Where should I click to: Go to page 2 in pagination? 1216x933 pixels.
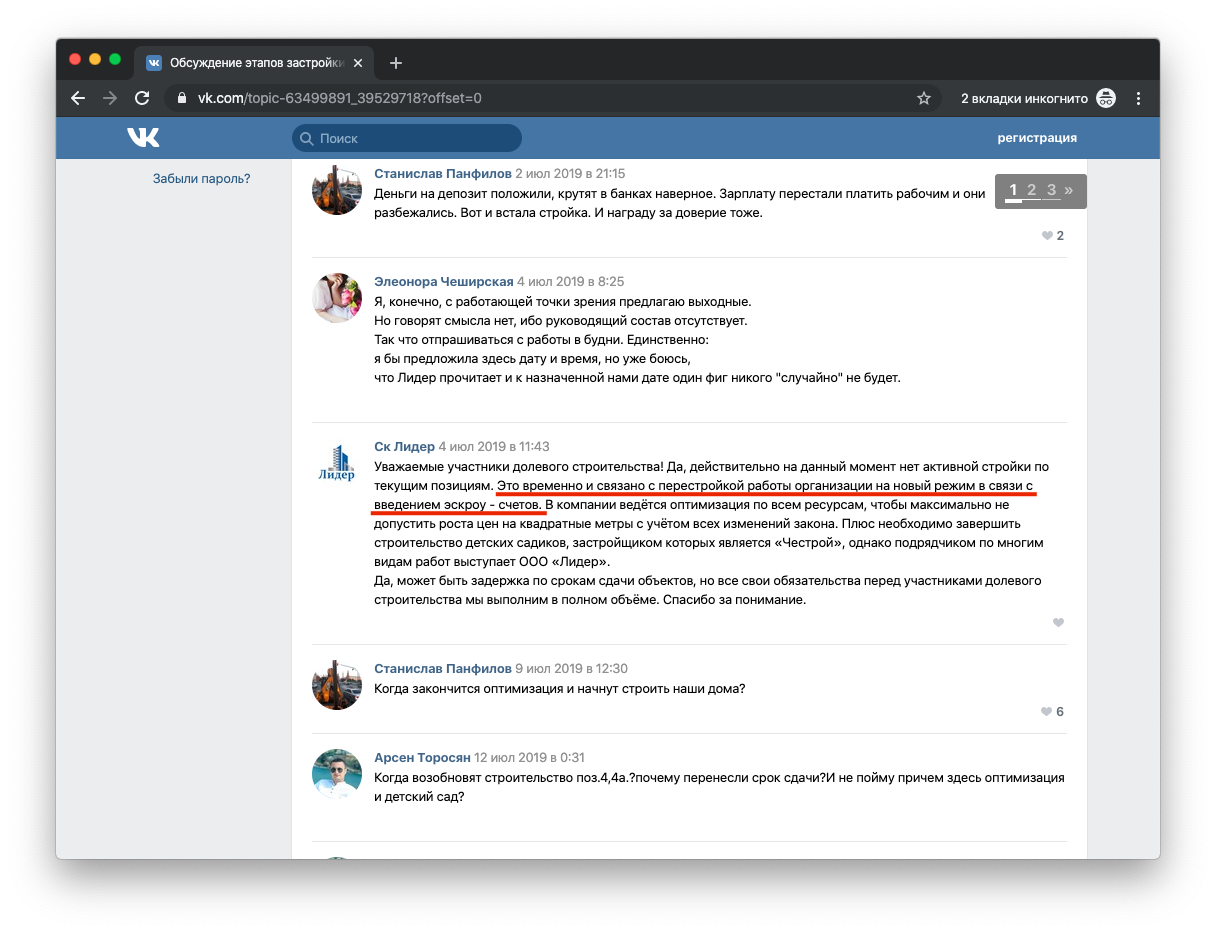[1032, 190]
